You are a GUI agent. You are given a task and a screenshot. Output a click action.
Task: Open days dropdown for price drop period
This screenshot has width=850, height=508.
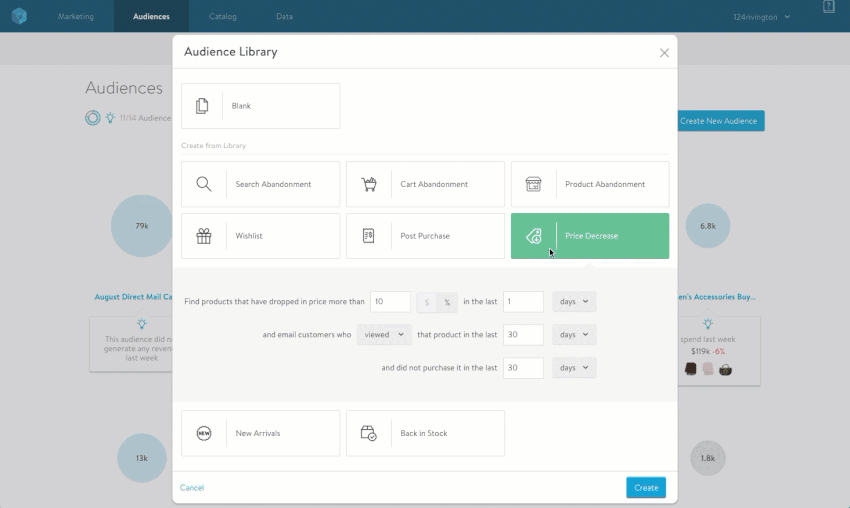point(574,301)
